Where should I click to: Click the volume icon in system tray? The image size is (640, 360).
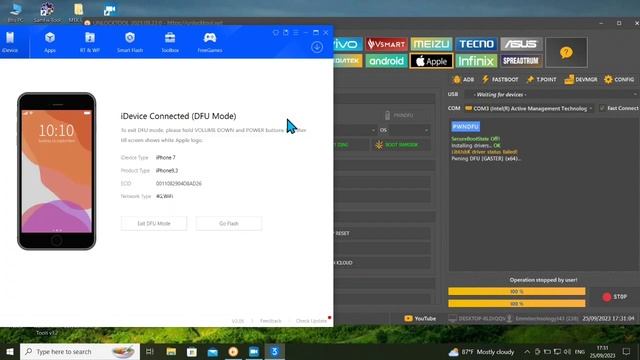pyautogui.click(x=567, y=351)
